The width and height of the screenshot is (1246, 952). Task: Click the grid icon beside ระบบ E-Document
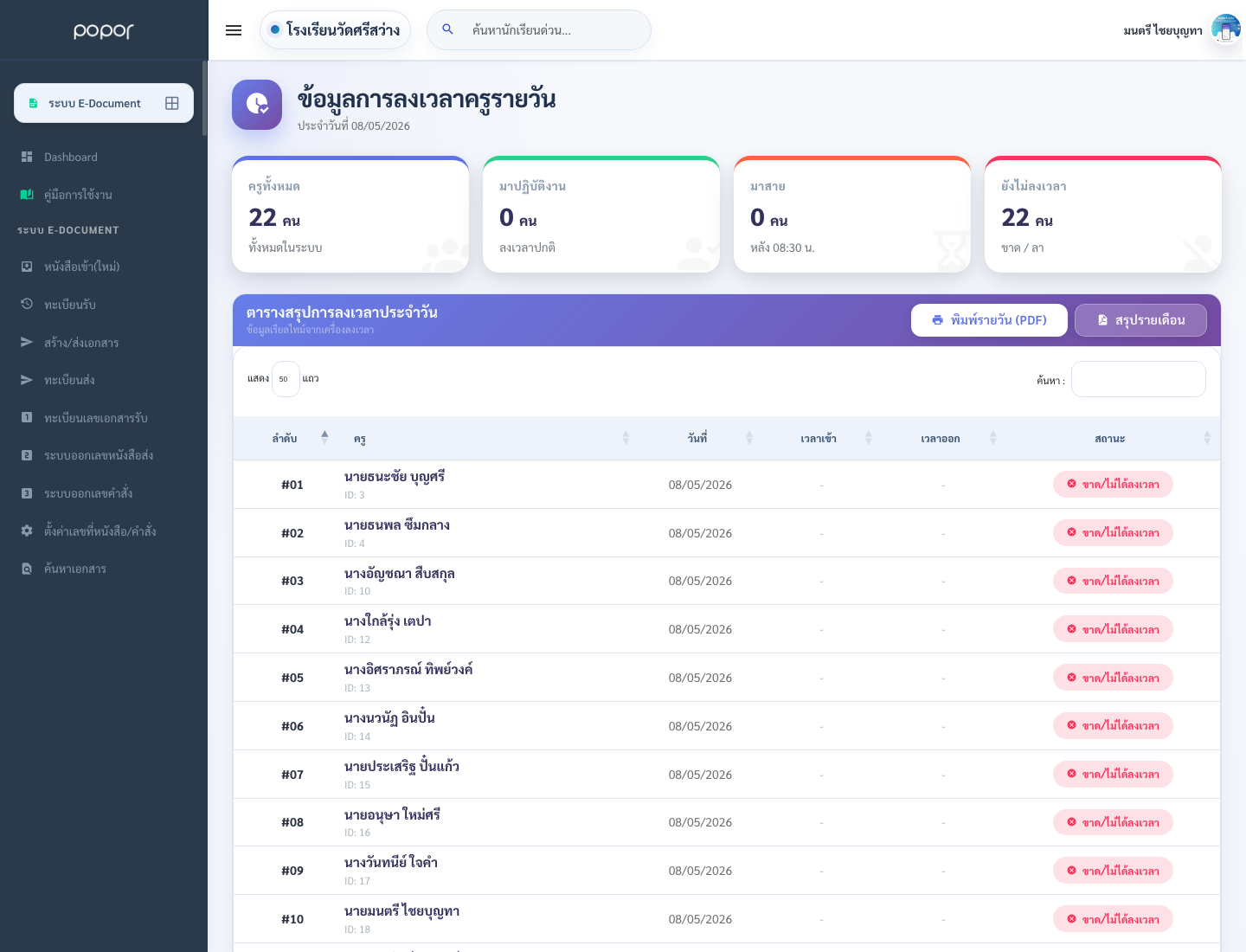point(172,103)
